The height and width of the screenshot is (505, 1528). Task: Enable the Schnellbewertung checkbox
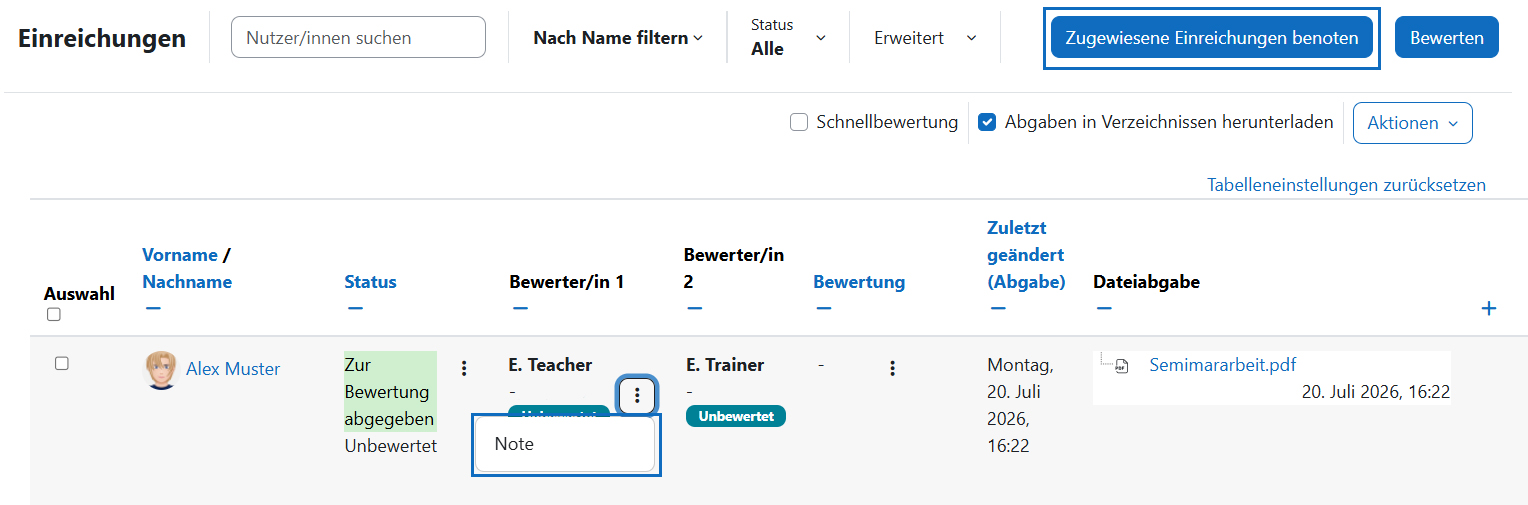pos(799,122)
